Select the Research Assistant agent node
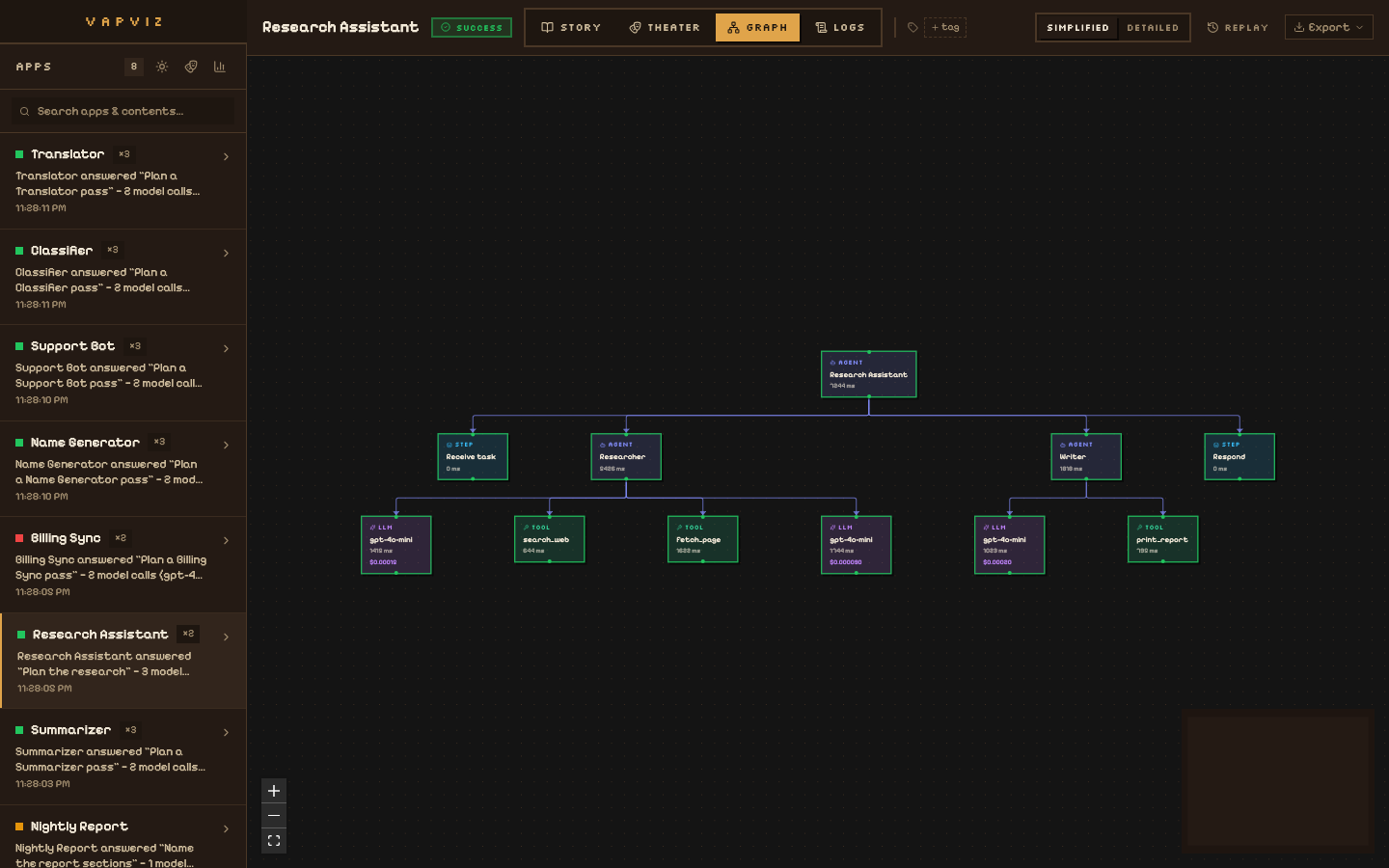 pyautogui.click(x=868, y=374)
